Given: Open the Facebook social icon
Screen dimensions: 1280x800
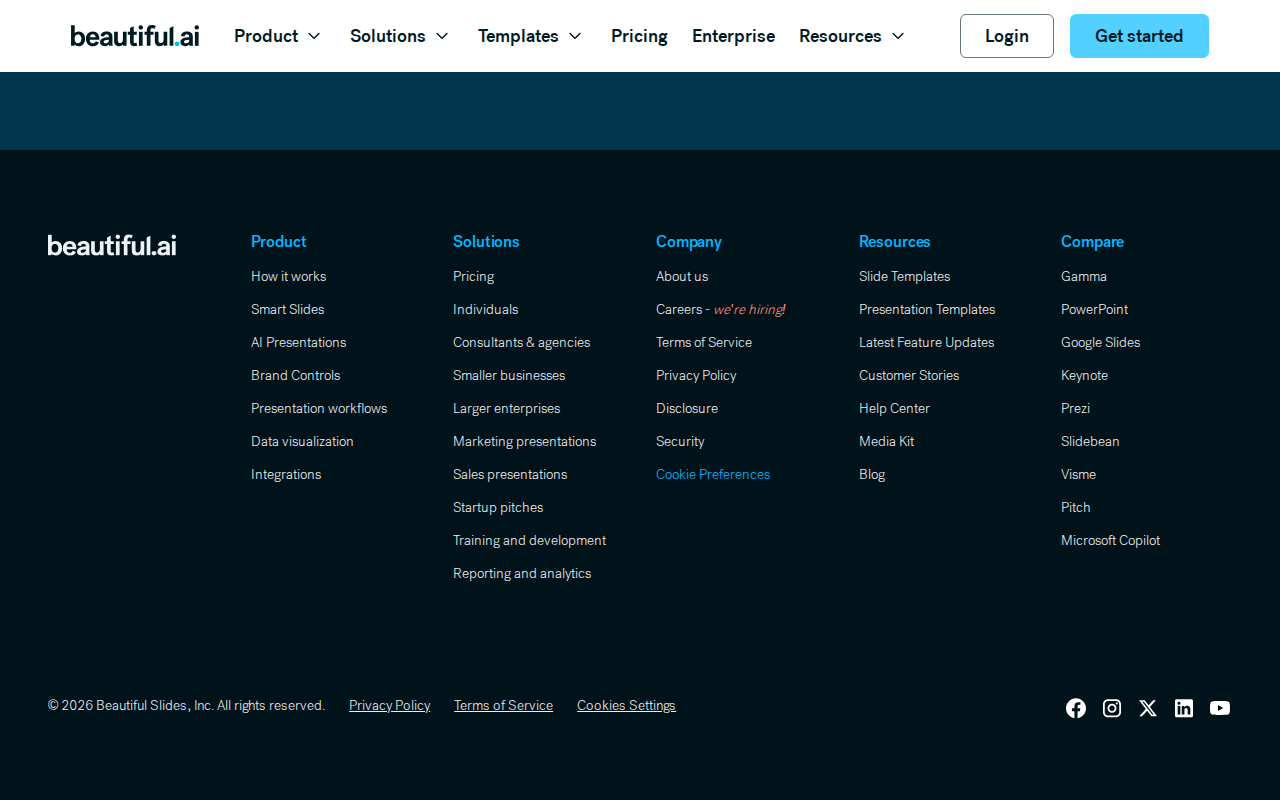Looking at the screenshot, I should click(x=1076, y=708).
